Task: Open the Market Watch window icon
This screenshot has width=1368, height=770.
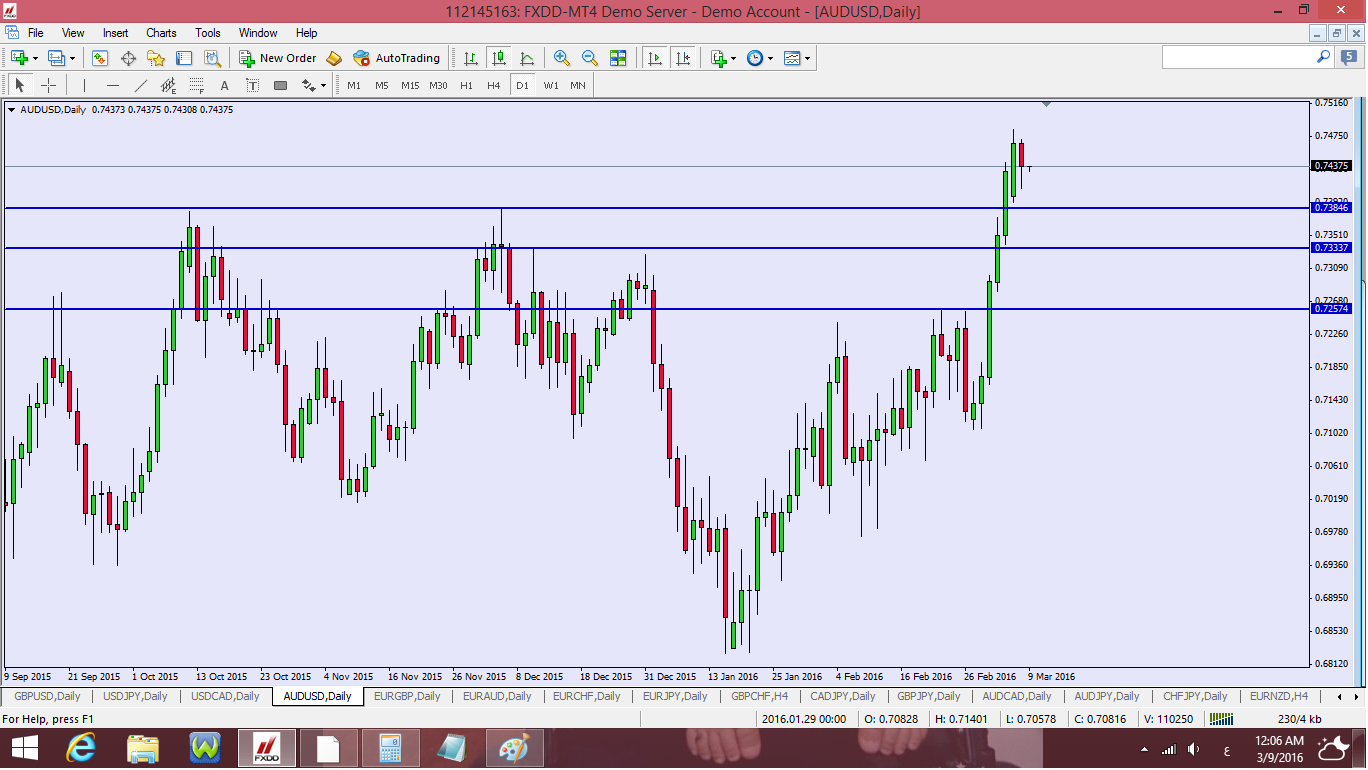Action: point(100,58)
